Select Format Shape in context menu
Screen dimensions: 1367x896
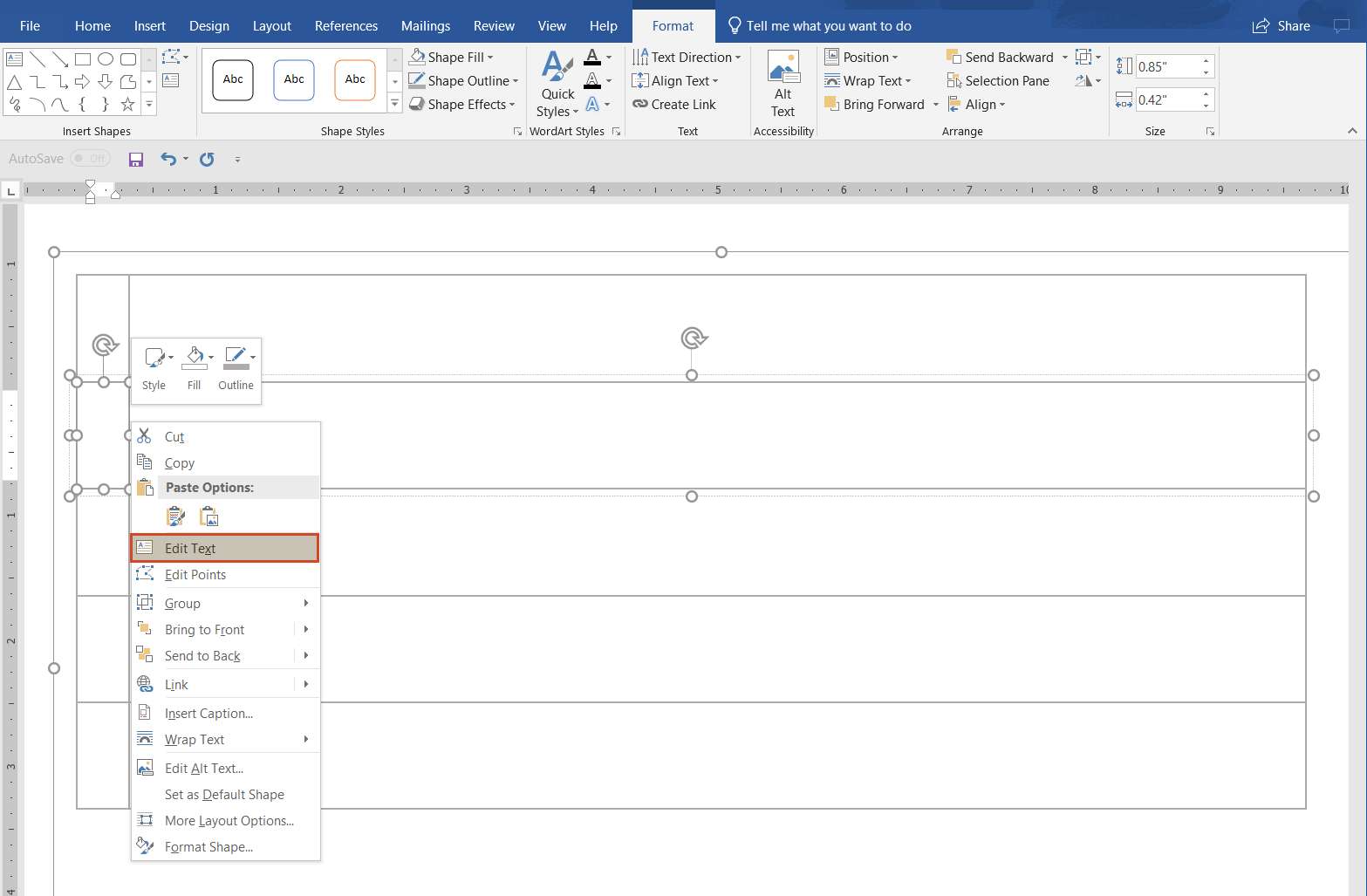pos(208,847)
